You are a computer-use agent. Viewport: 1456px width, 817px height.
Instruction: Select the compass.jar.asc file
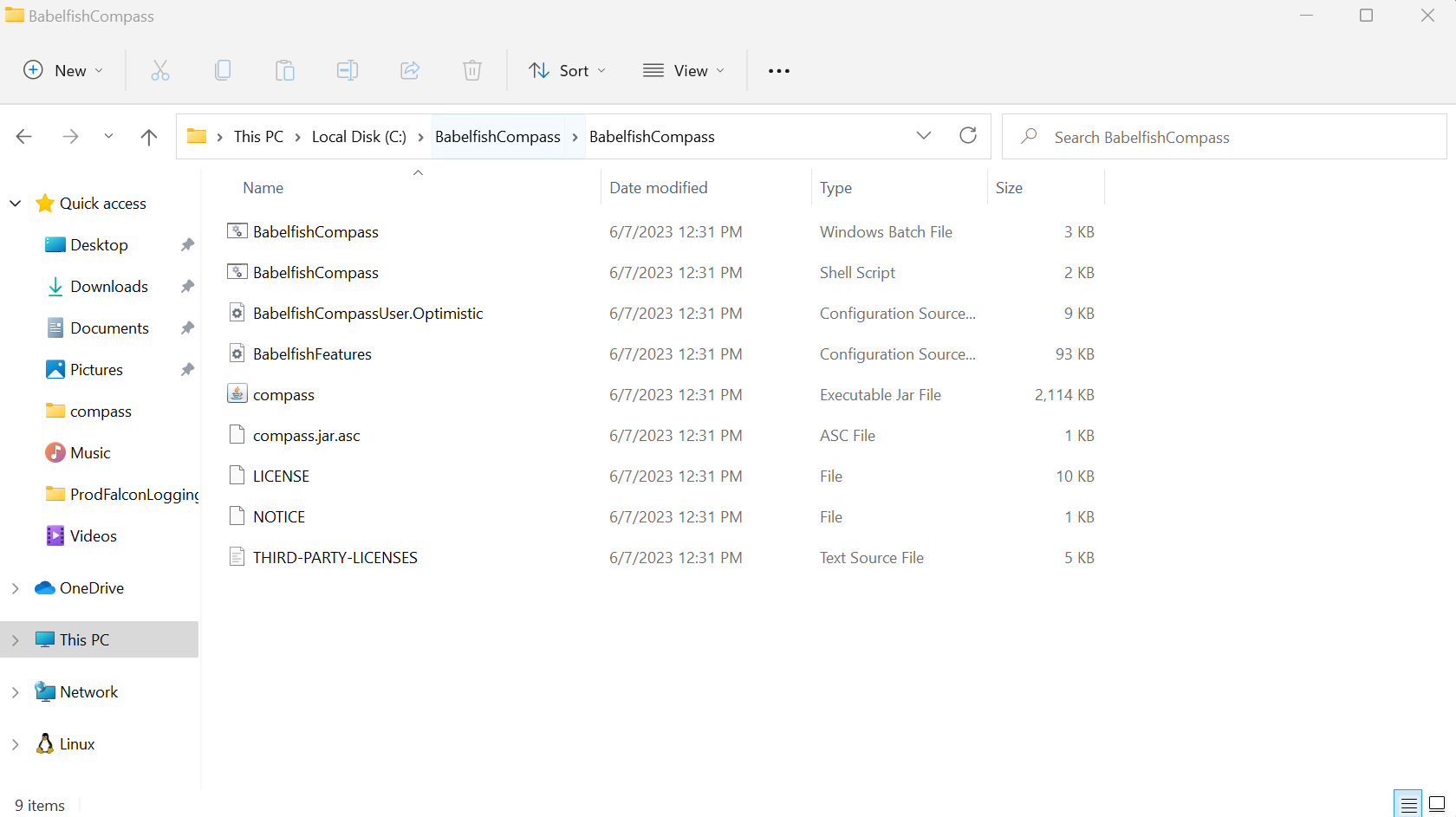coord(306,435)
